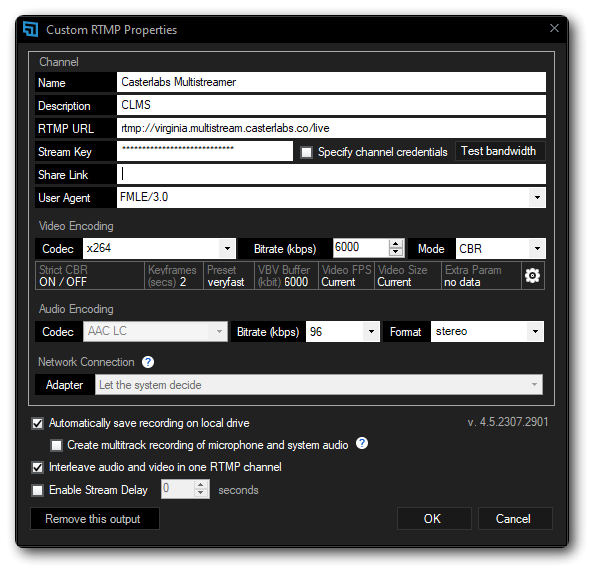This screenshot has height=568, width=589.
Task: Toggle Automatically save recording on local drive
Action: pos(38,423)
